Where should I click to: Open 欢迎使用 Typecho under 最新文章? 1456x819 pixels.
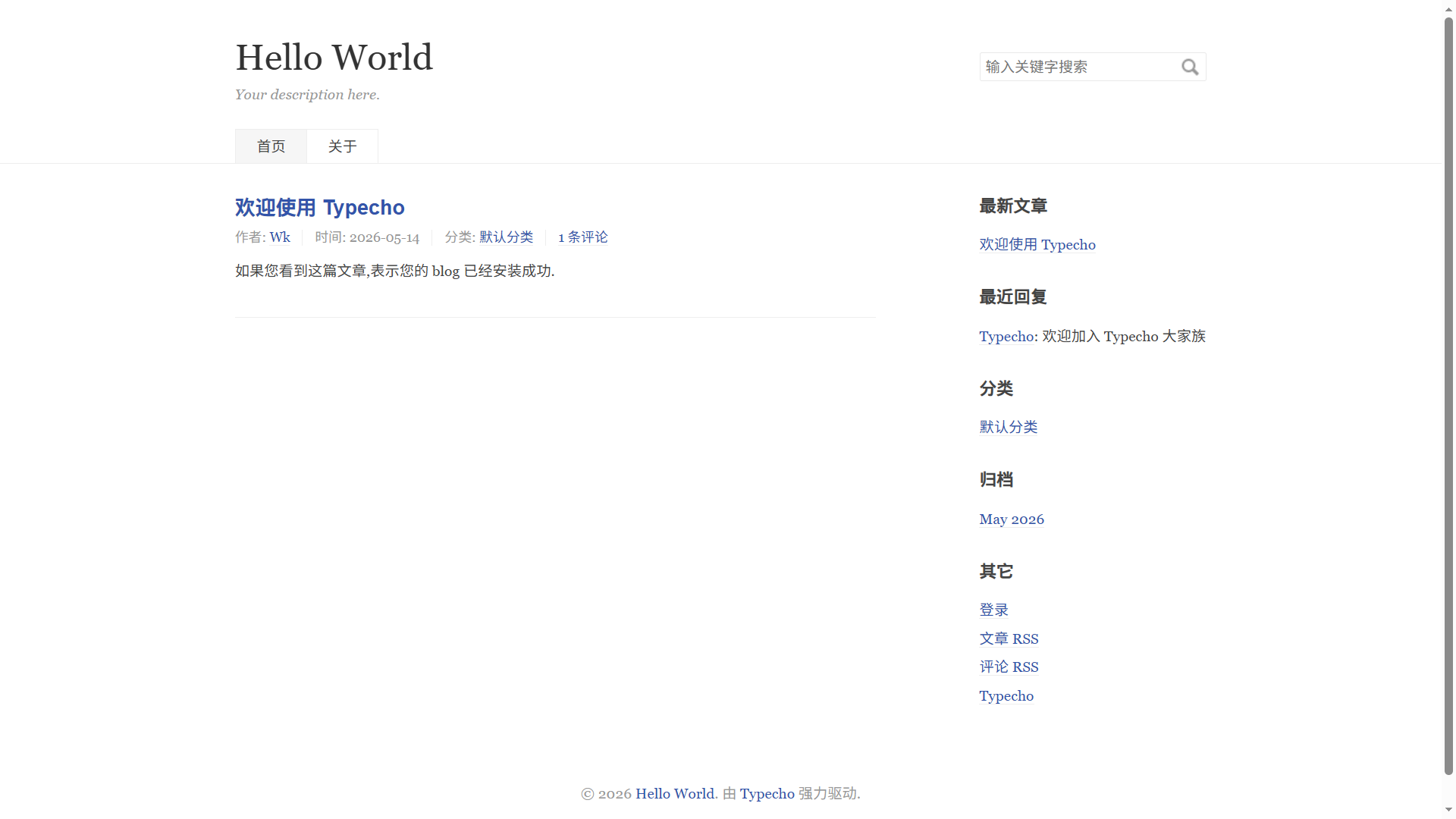(1037, 245)
